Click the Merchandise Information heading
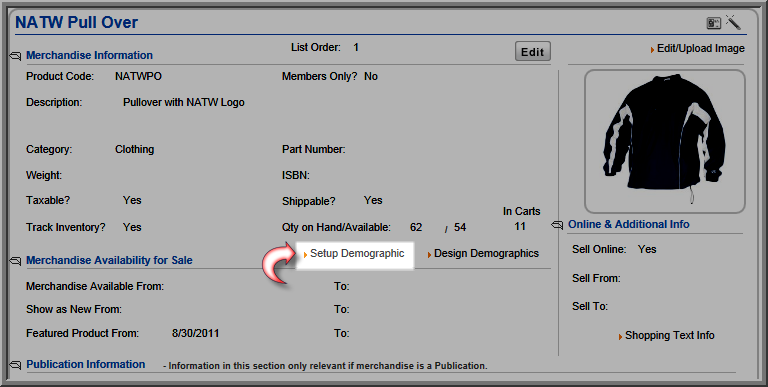 point(89,55)
